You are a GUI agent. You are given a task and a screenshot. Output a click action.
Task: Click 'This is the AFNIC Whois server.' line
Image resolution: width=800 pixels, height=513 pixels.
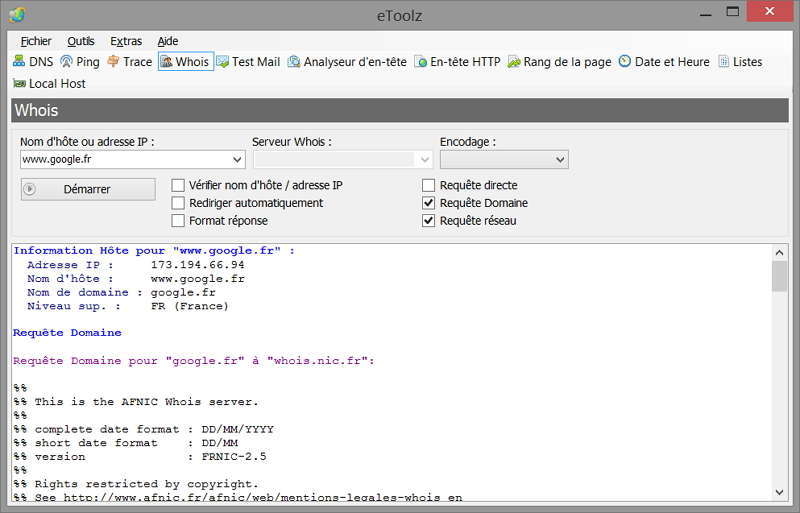click(147, 402)
